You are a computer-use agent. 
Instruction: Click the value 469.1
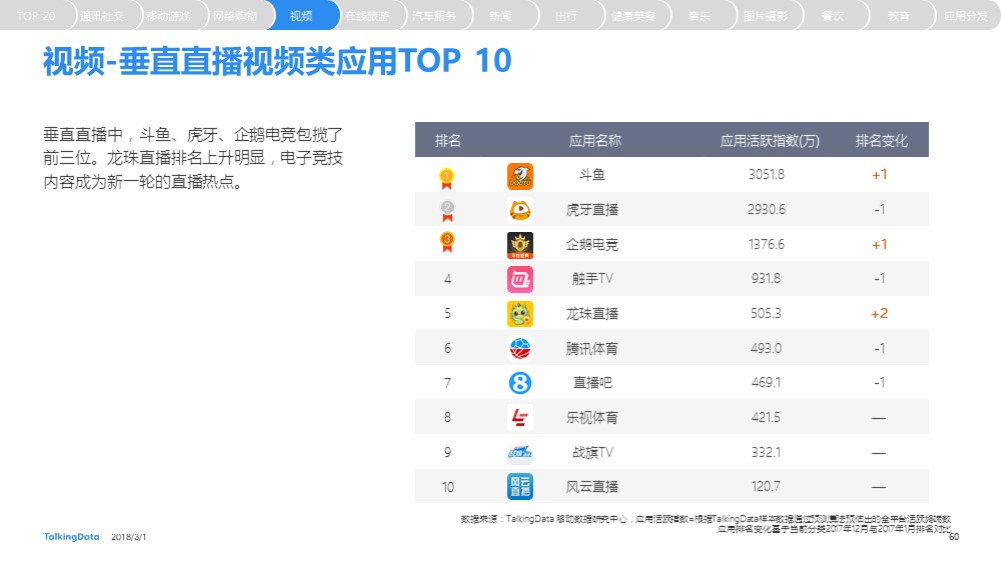click(x=766, y=382)
